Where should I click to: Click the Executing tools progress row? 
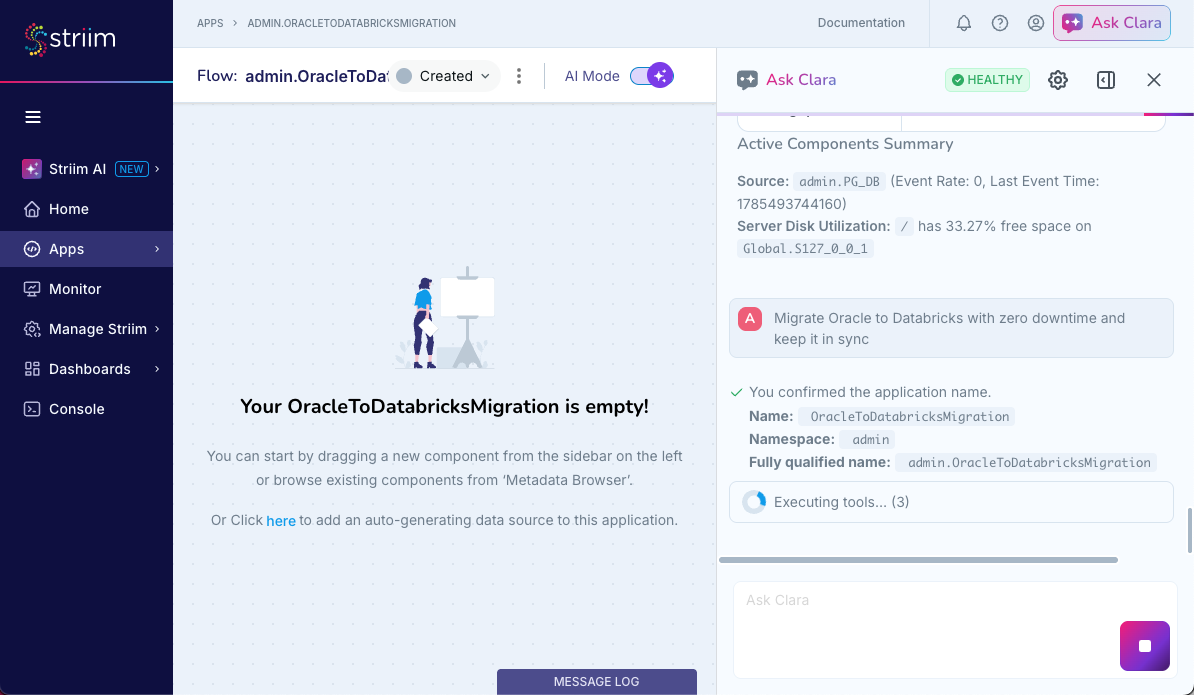point(951,502)
